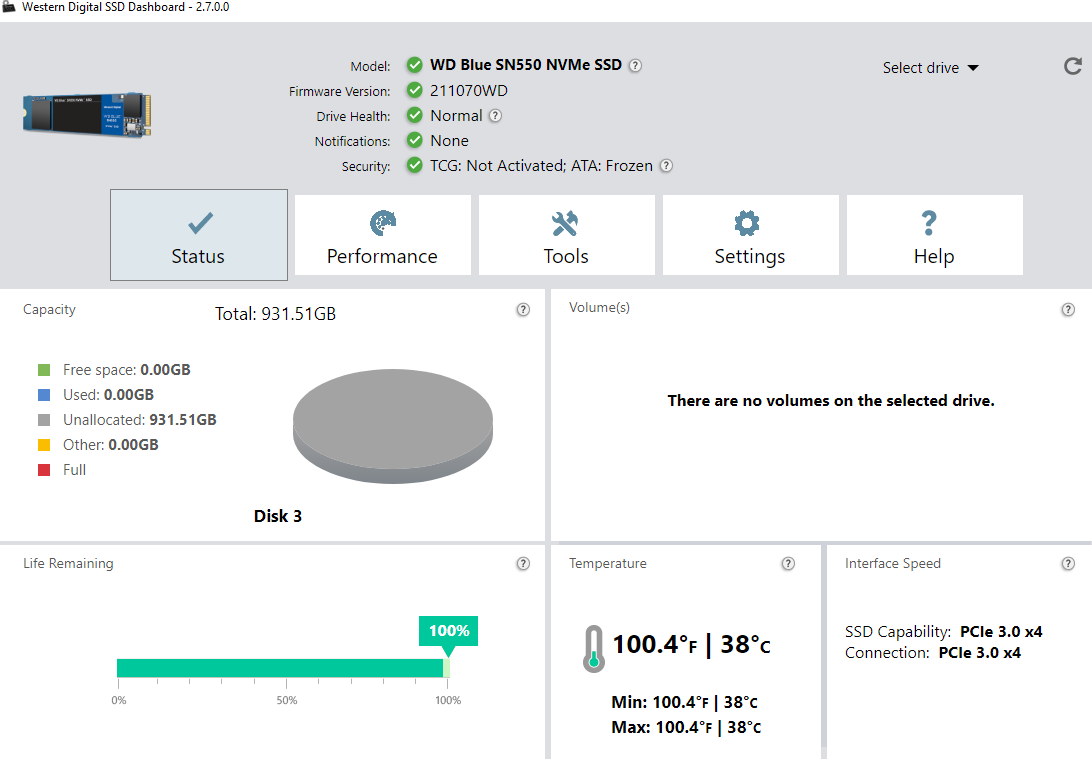Click the Disk 3 label
Image resolution: width=1092 pixels, height=759 pixels.
[278, 516]
